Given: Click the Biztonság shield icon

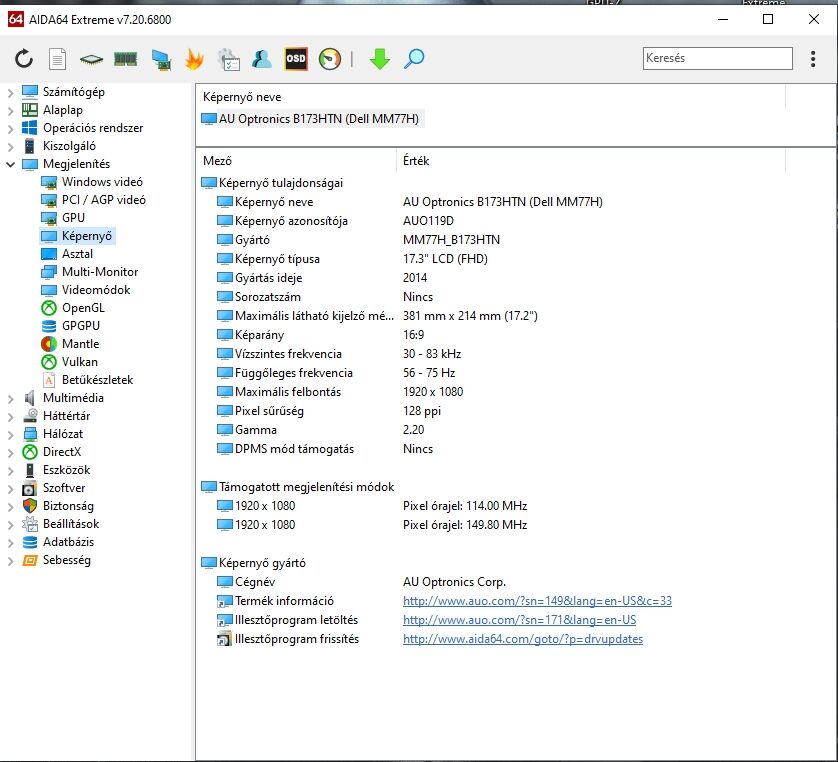Looking at the screenshot, I should click(29, 506).
